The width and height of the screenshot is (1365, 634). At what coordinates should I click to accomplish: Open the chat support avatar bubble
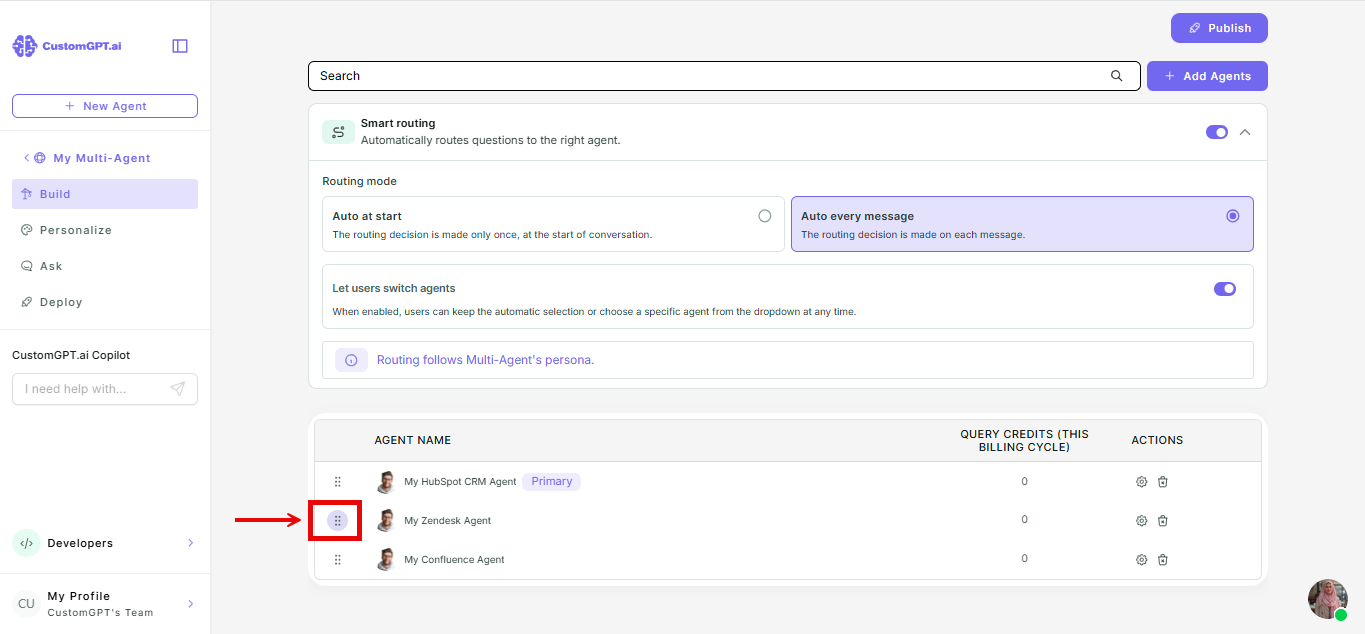point(1328,599)
